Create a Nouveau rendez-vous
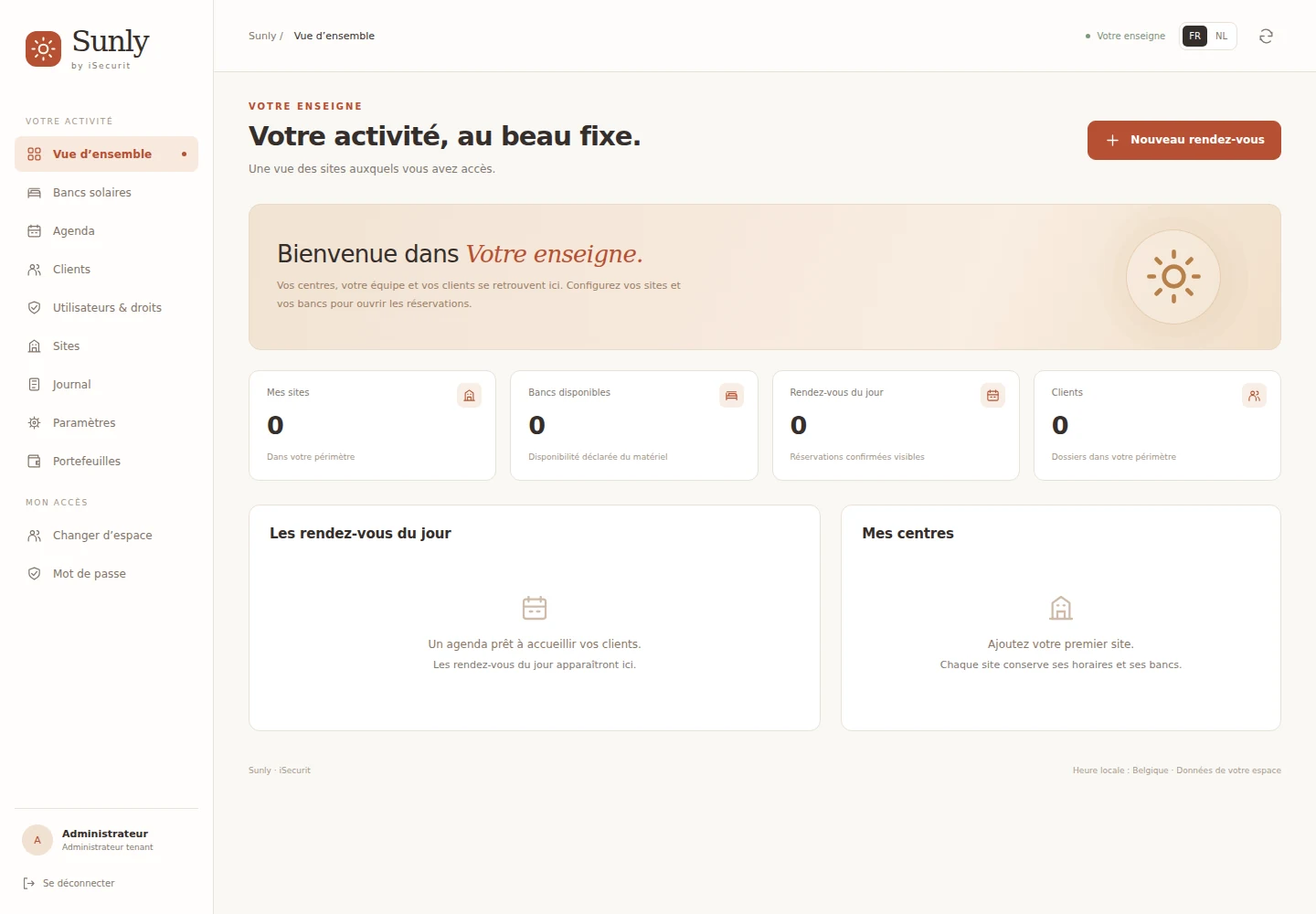The image size is (1316, 914). [1183, 140]
